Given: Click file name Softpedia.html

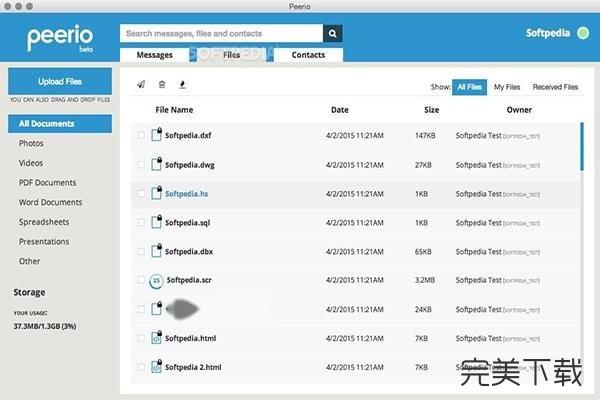Looking at the screenshot, I should (191, 338).
